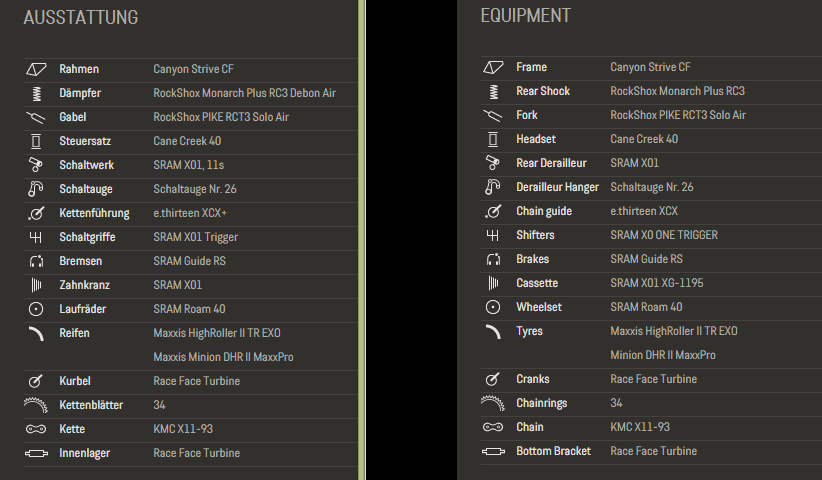This screenshot has height=480, width=822.
Task: Select the hanger icon beside Derailleur Hanger
Action: (x=493, y=187)
